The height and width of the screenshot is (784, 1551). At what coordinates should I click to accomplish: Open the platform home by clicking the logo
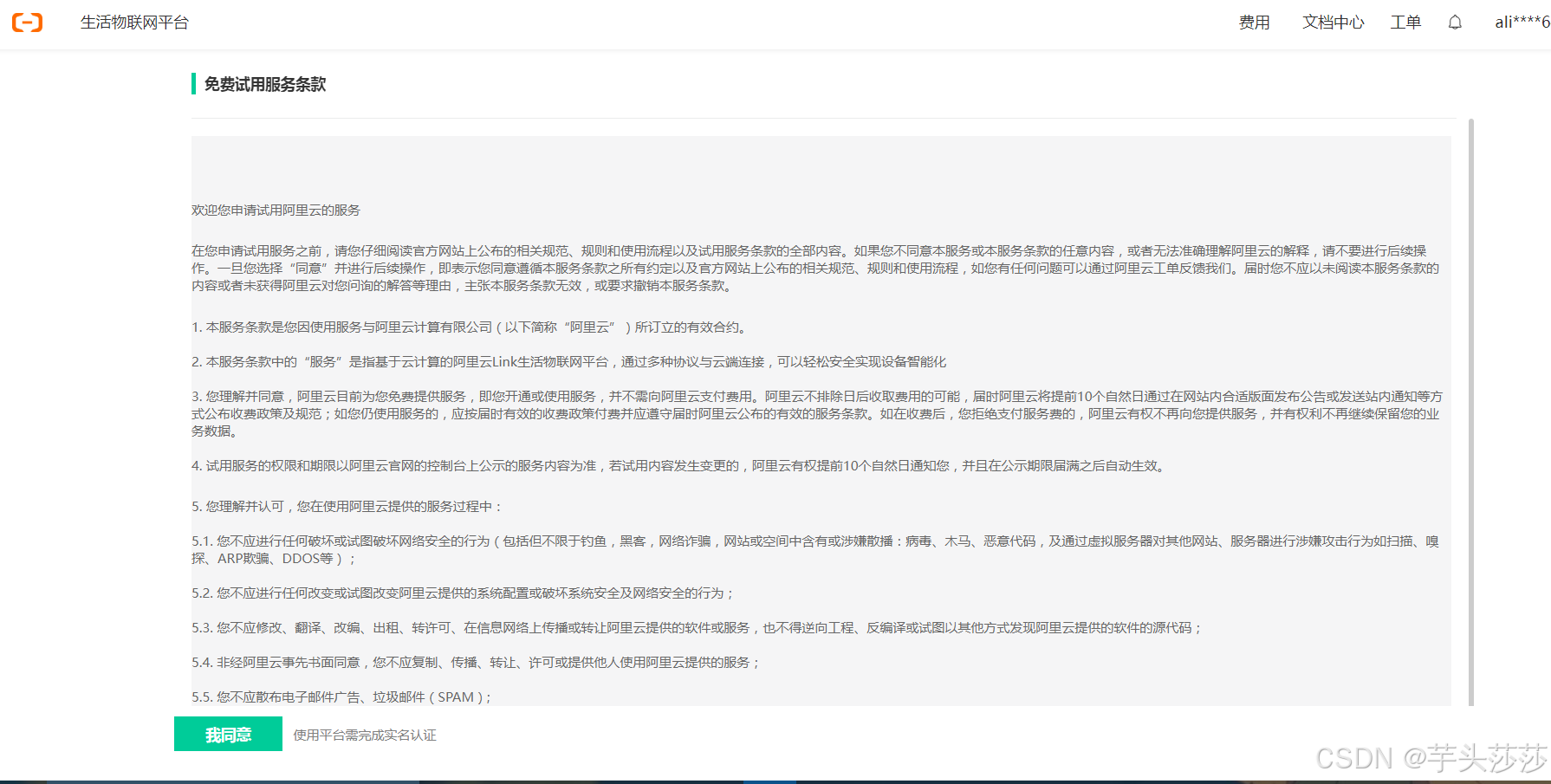(x=27, y=23)
